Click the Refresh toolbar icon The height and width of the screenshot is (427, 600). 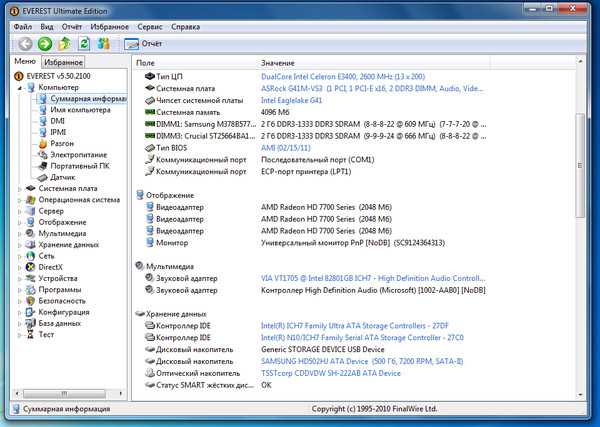pyautogui.click(x=84, y=44)
